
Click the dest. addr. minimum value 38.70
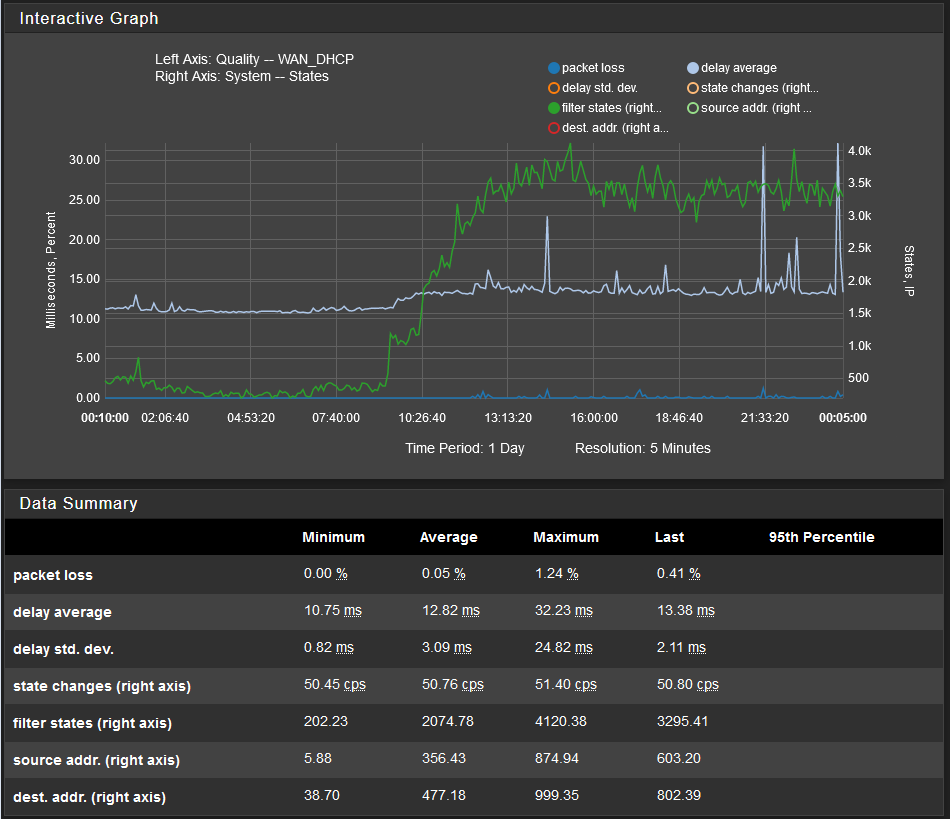pyautogui.click(x=322, y=795)
